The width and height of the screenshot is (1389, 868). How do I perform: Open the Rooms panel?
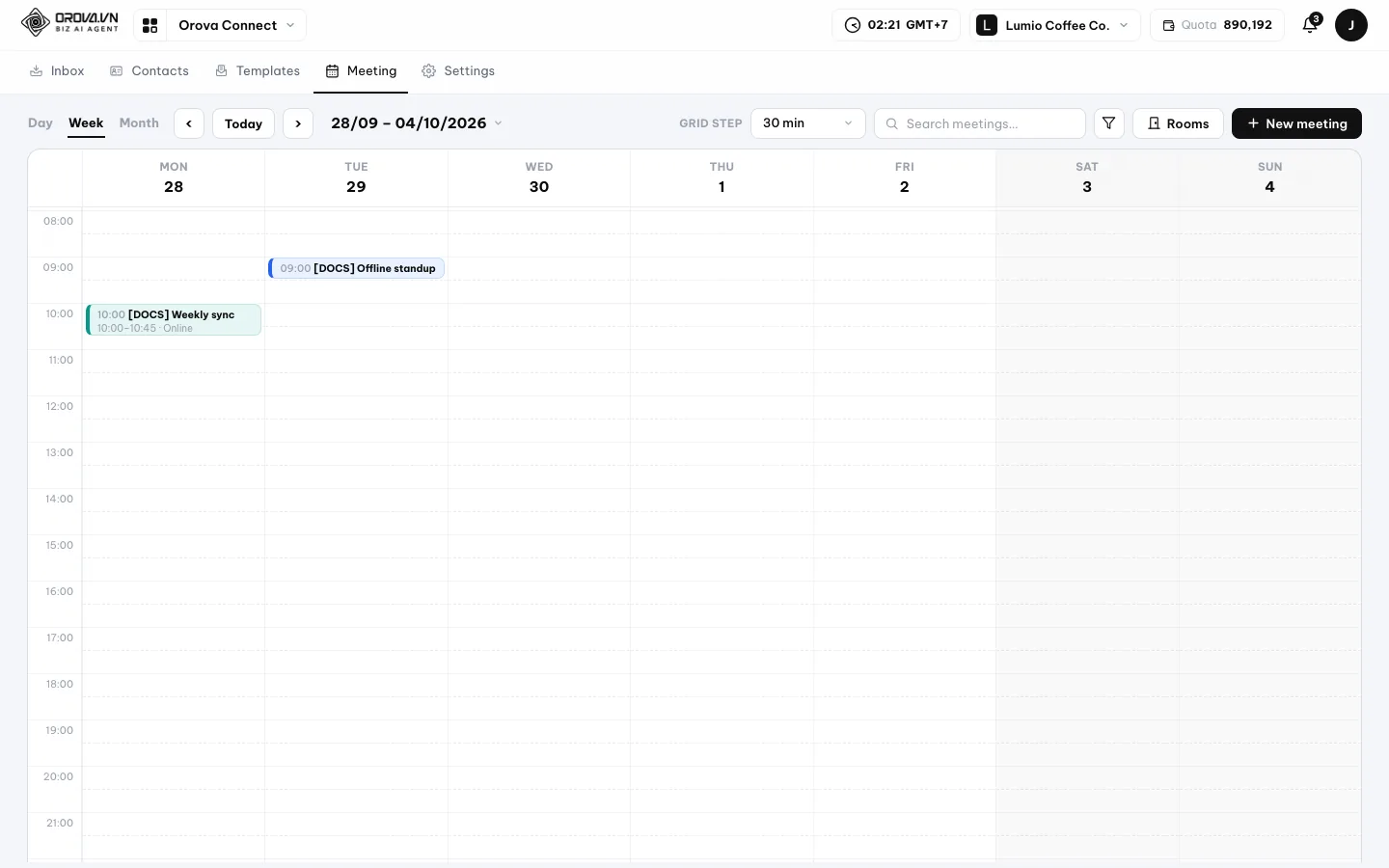[1178, 123]
